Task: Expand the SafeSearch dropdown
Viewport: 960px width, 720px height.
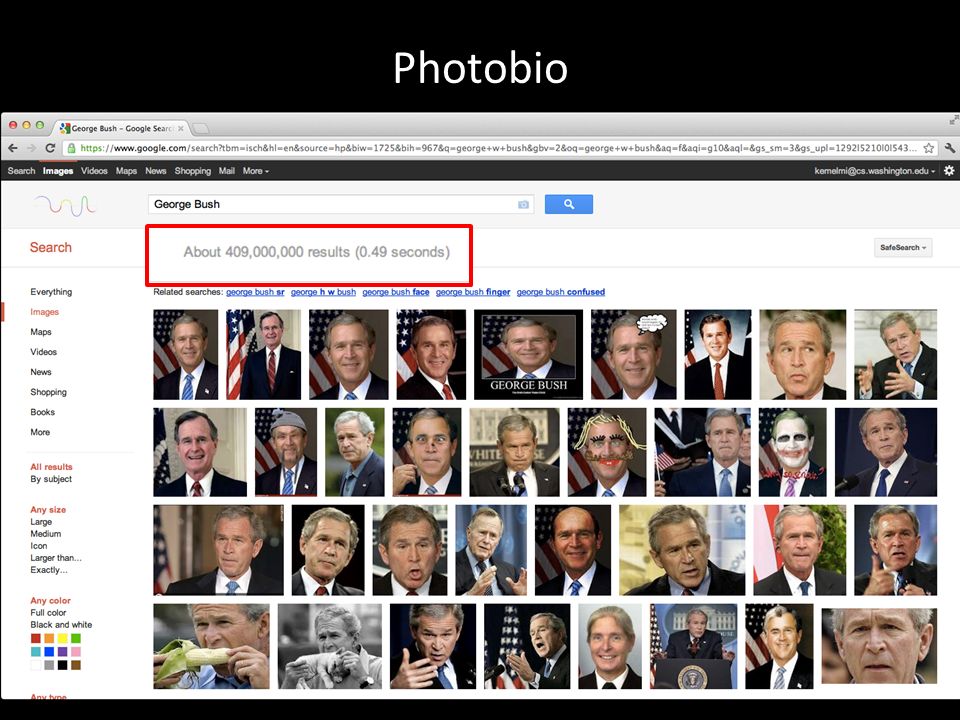Action: 903,247
